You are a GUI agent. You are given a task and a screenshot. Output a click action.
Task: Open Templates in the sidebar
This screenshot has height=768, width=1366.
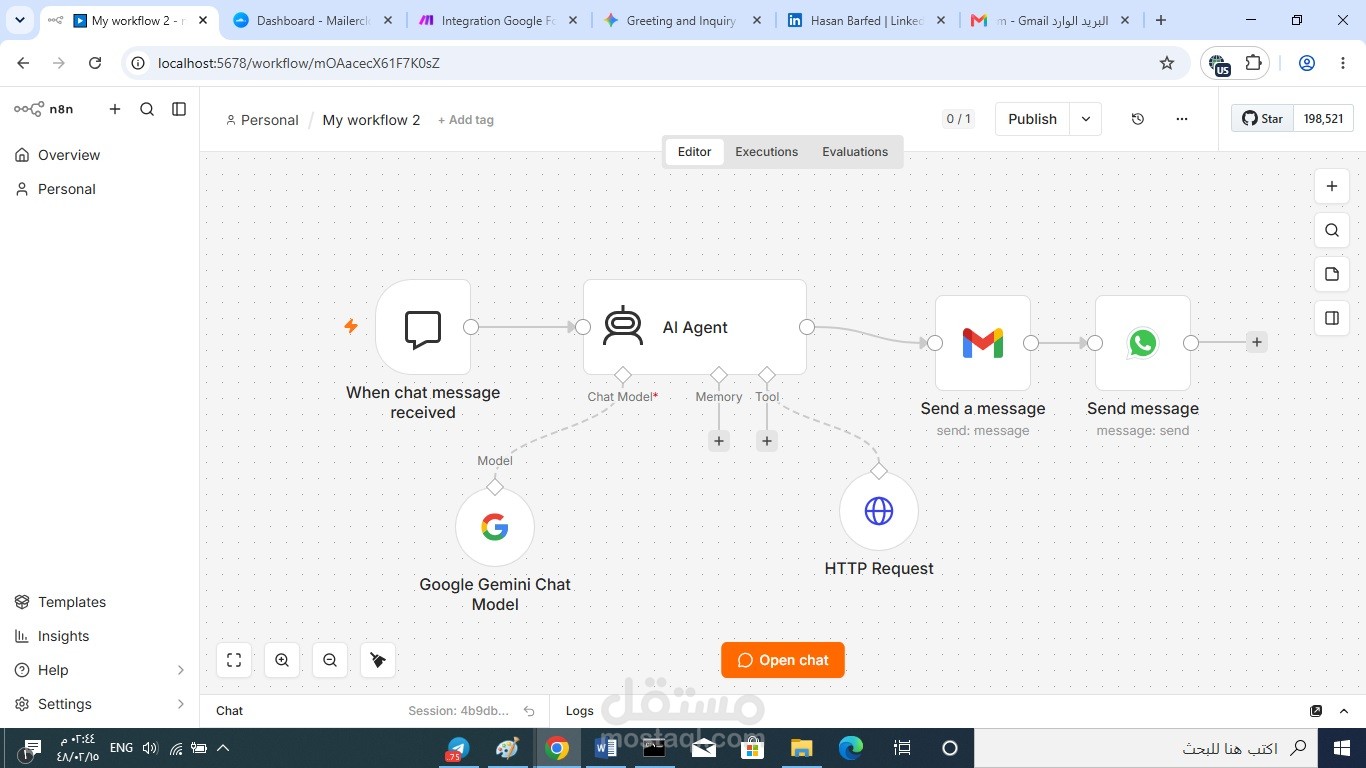[x=100, y=602]
